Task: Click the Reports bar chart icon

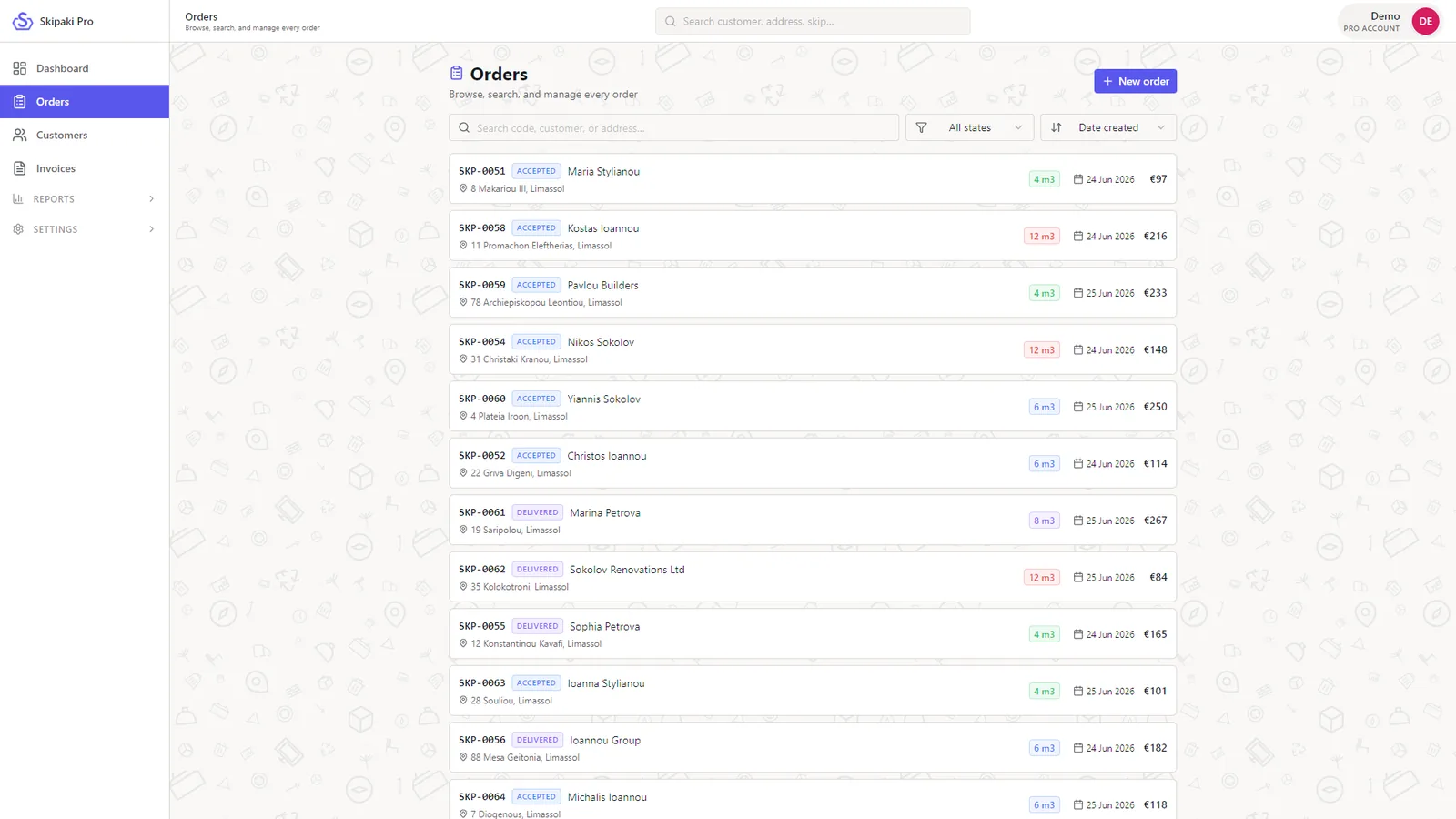Action: coord(18,199)
